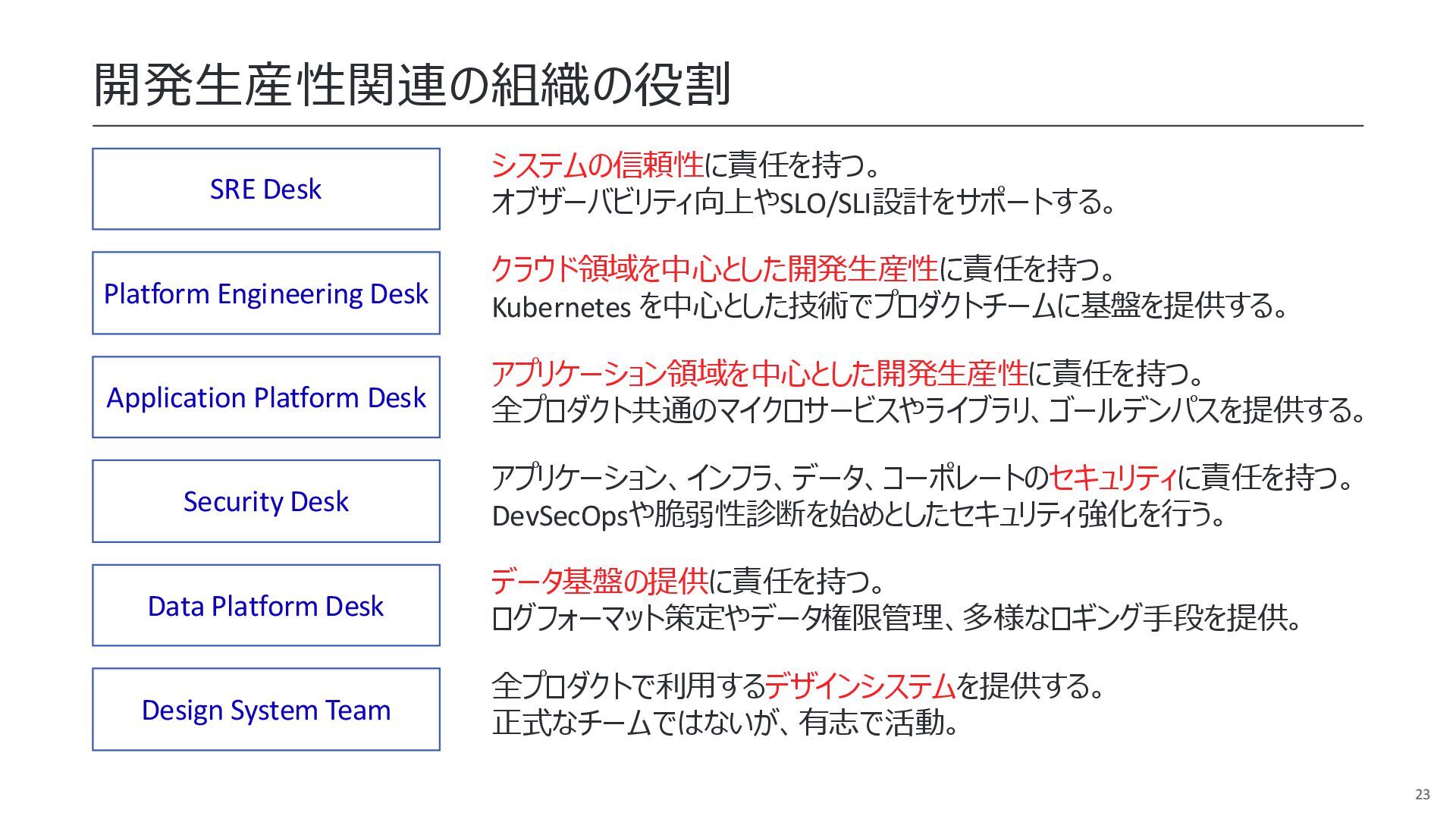Click the slide page number 23

coord(1423,794)
